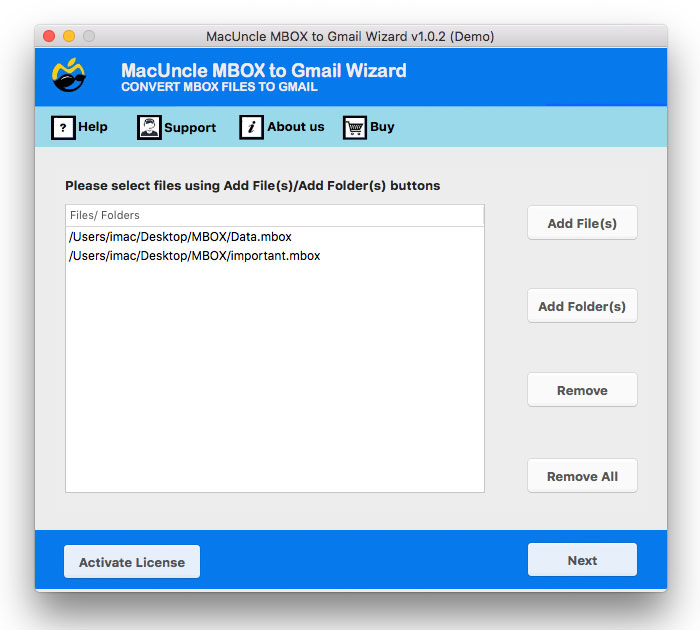Click the Remove button
700x630 pixels.
coord(582,390)
